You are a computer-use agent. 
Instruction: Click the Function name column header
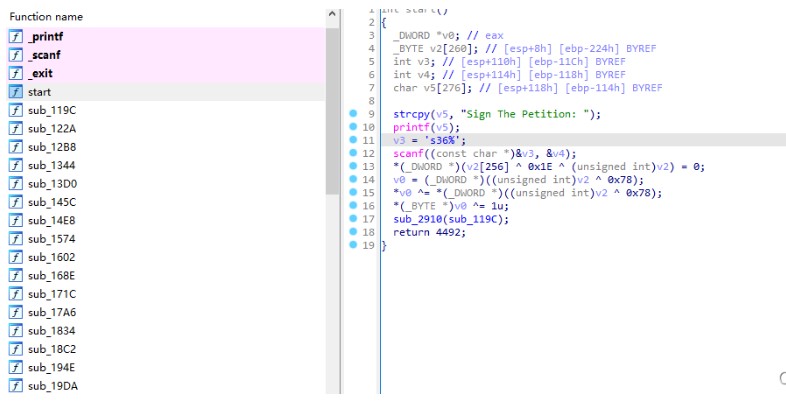pyautogui.click(x=46, y=17)
